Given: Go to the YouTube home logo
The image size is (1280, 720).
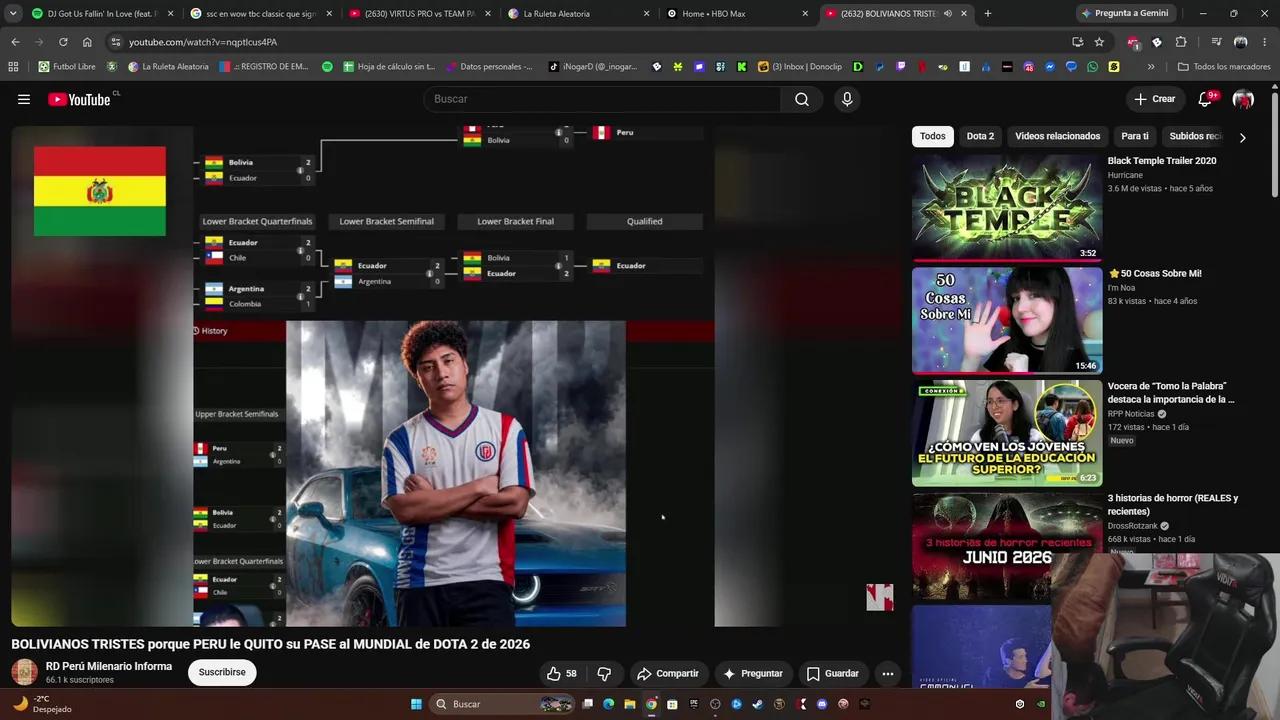Looking at the screenshot, I should (x=79, y=99).
